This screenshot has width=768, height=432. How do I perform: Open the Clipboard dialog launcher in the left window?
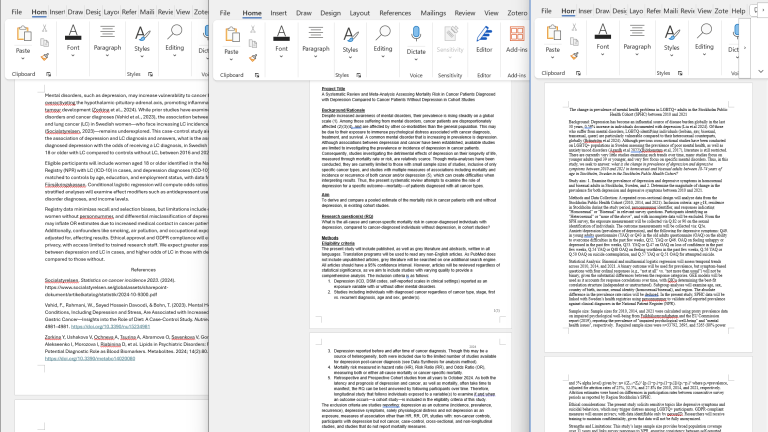[48, 74]
